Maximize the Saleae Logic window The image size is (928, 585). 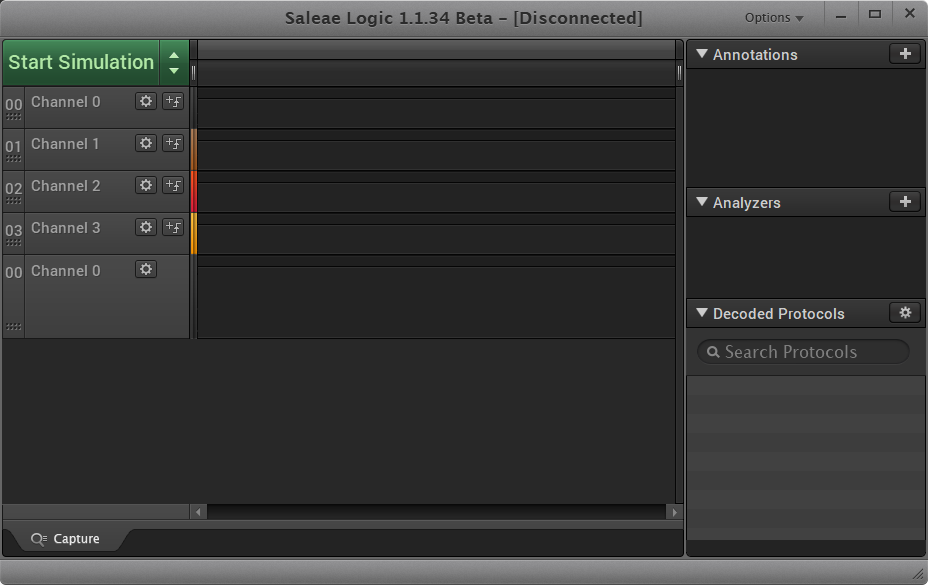(875, 15)
